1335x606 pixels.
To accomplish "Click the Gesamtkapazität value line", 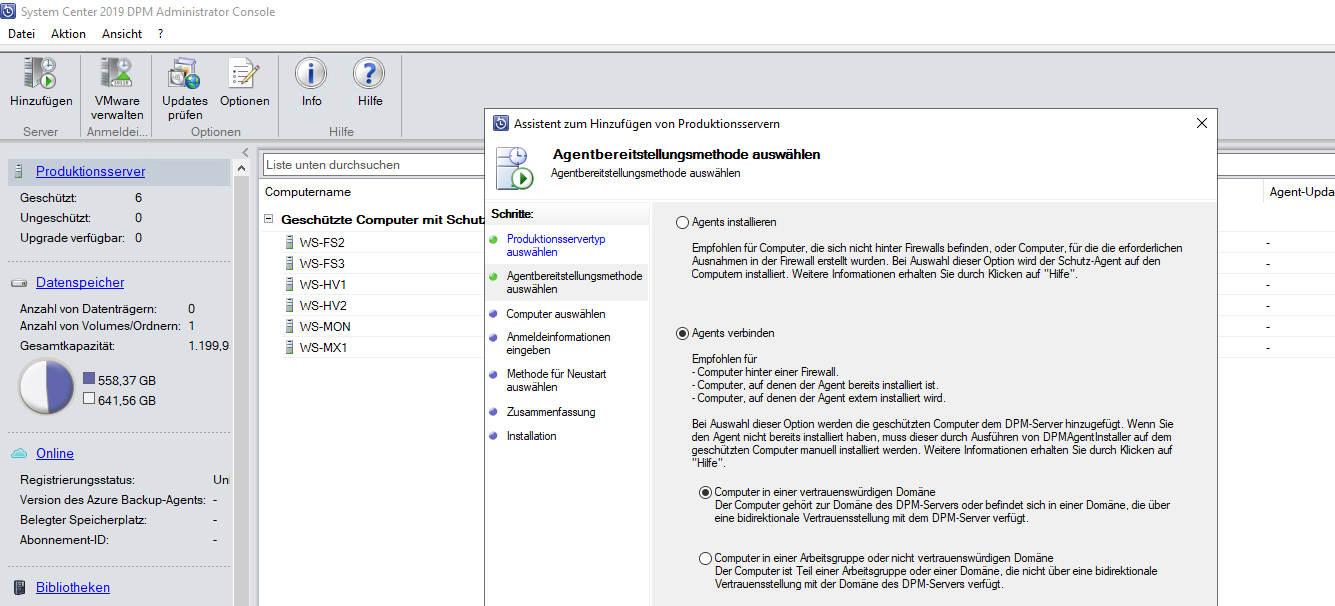I will coord(124,345).
